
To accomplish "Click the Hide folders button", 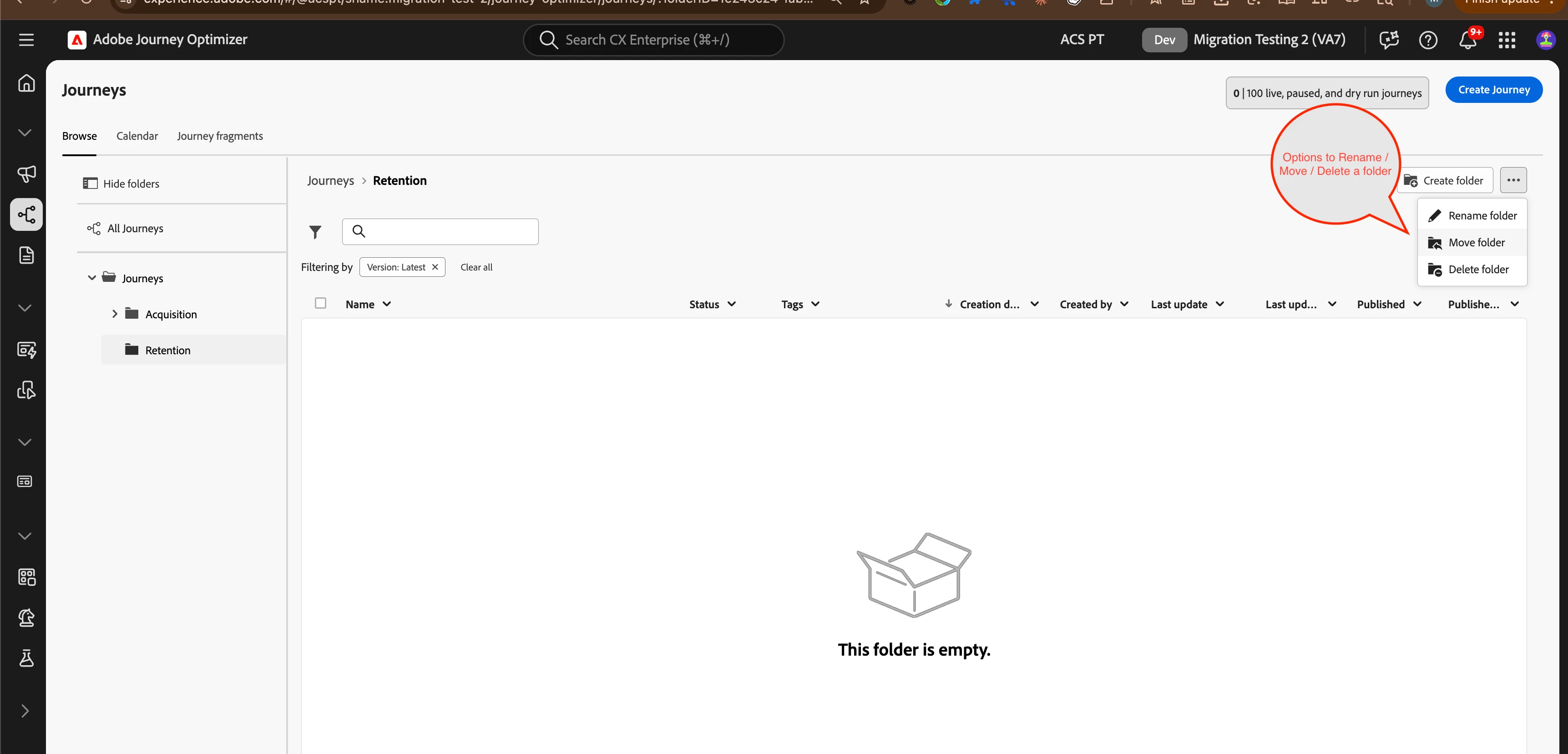I will [121, 183].
